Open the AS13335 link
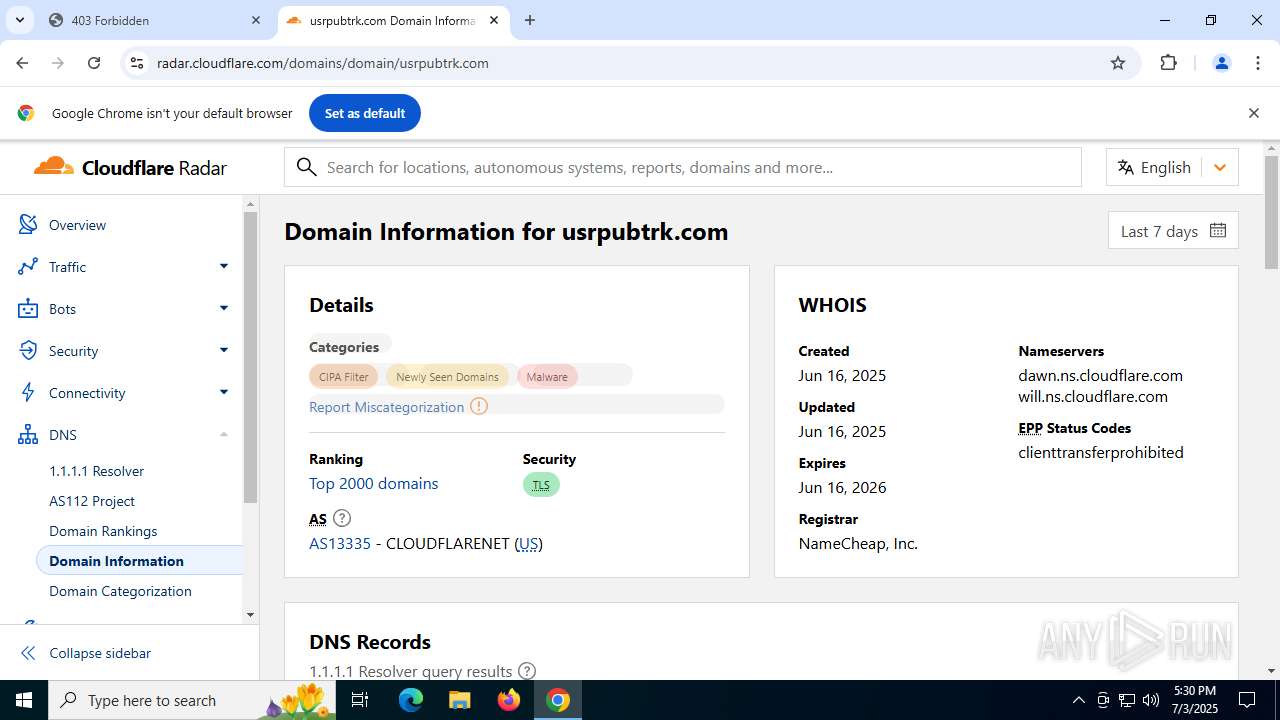Screen dimensions: 1280x720 340,543
